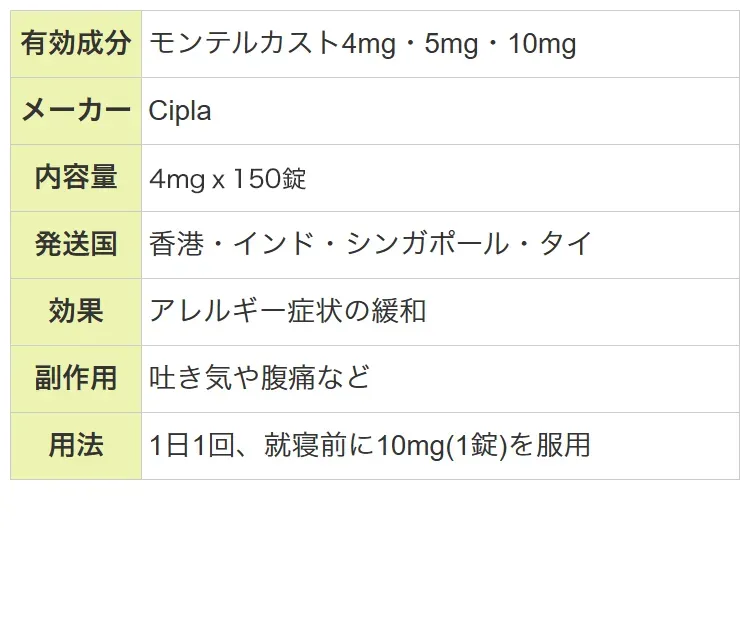Screen dimensions: 750x625
Task: Click the 内容量 header cell
Action: click(x=76, y=178)
